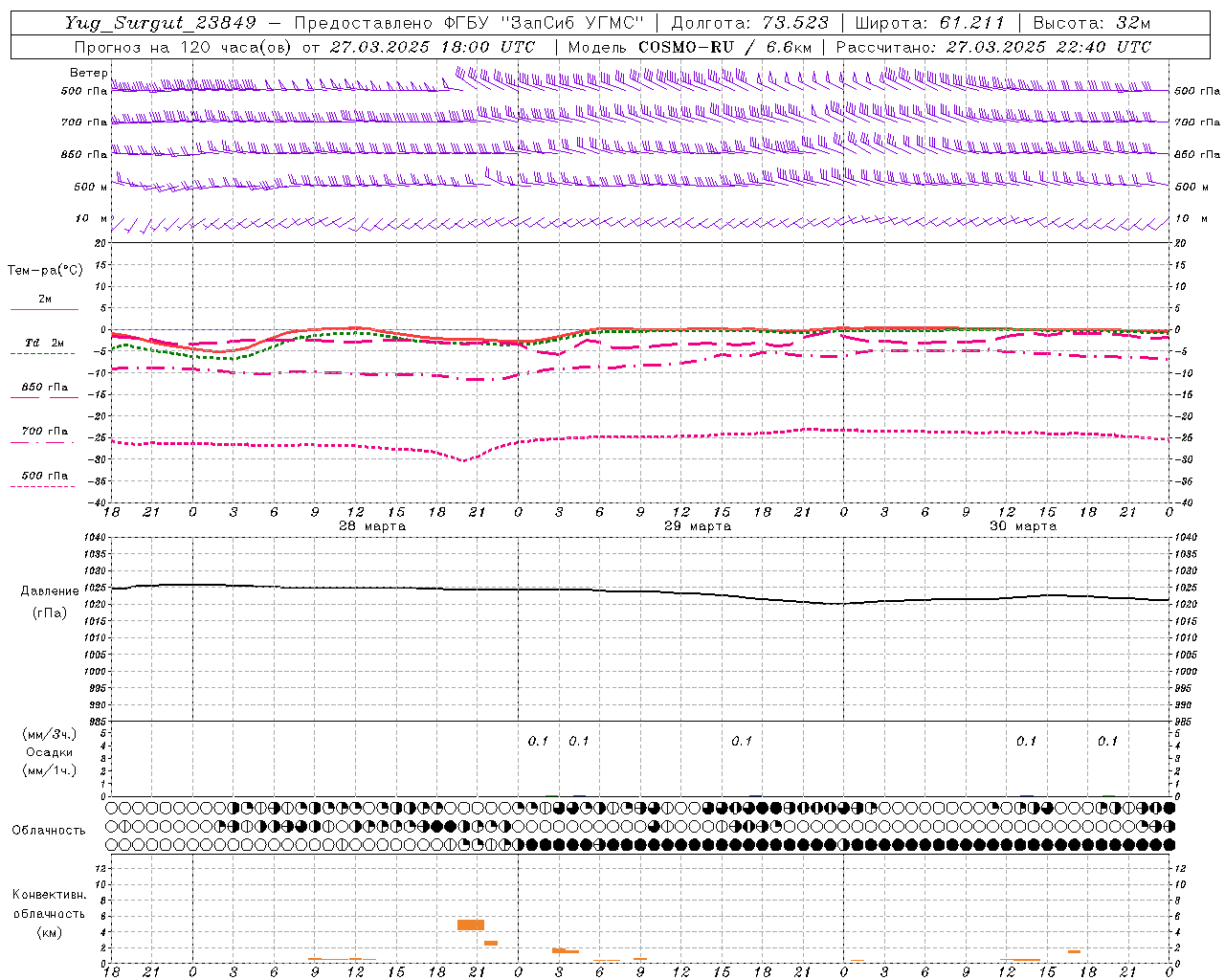Viewport: 1225px width, 980px height.
Task: Click the (мм/1ч.) precipitation unit label
Action: click(x=50, y=770)
